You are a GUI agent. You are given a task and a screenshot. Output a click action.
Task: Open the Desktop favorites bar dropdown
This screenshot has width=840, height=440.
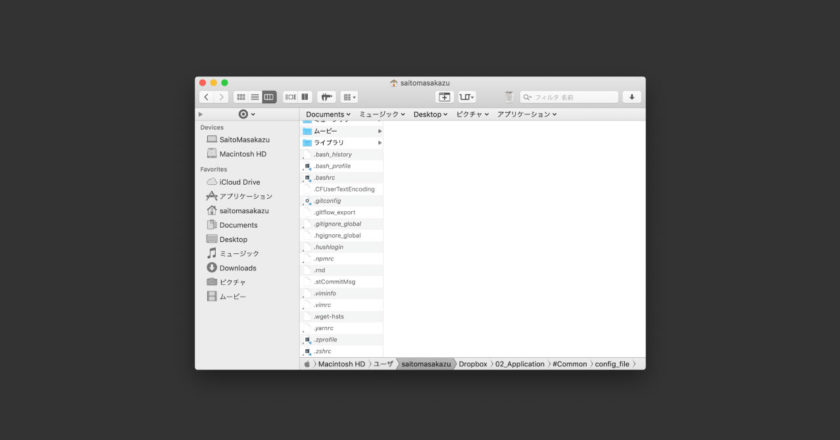pos(430,114)
